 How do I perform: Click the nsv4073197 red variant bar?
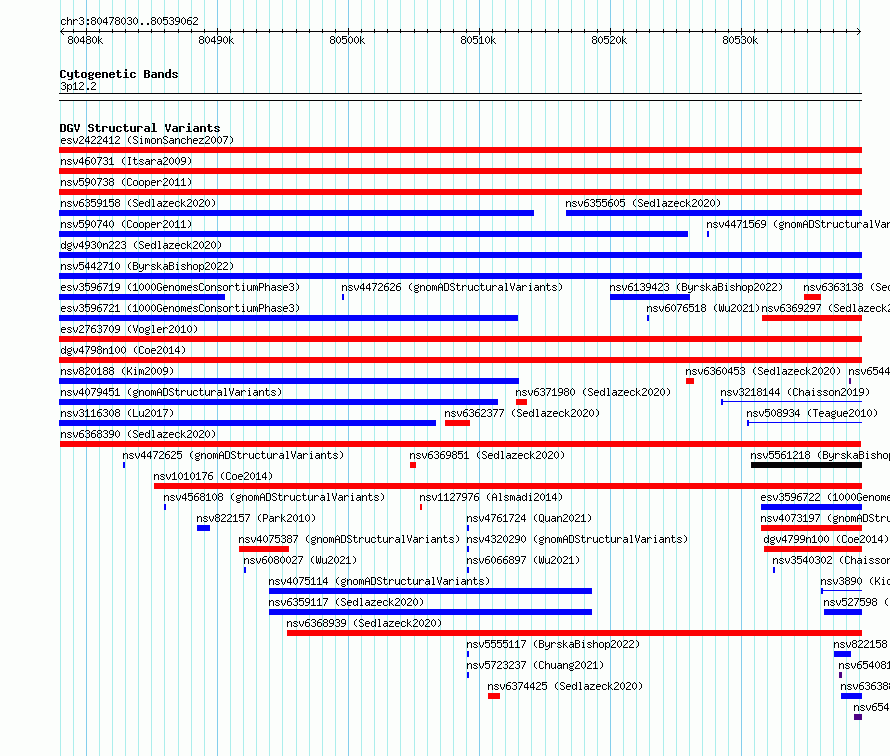pyautogui.click(x=811, y=528)
